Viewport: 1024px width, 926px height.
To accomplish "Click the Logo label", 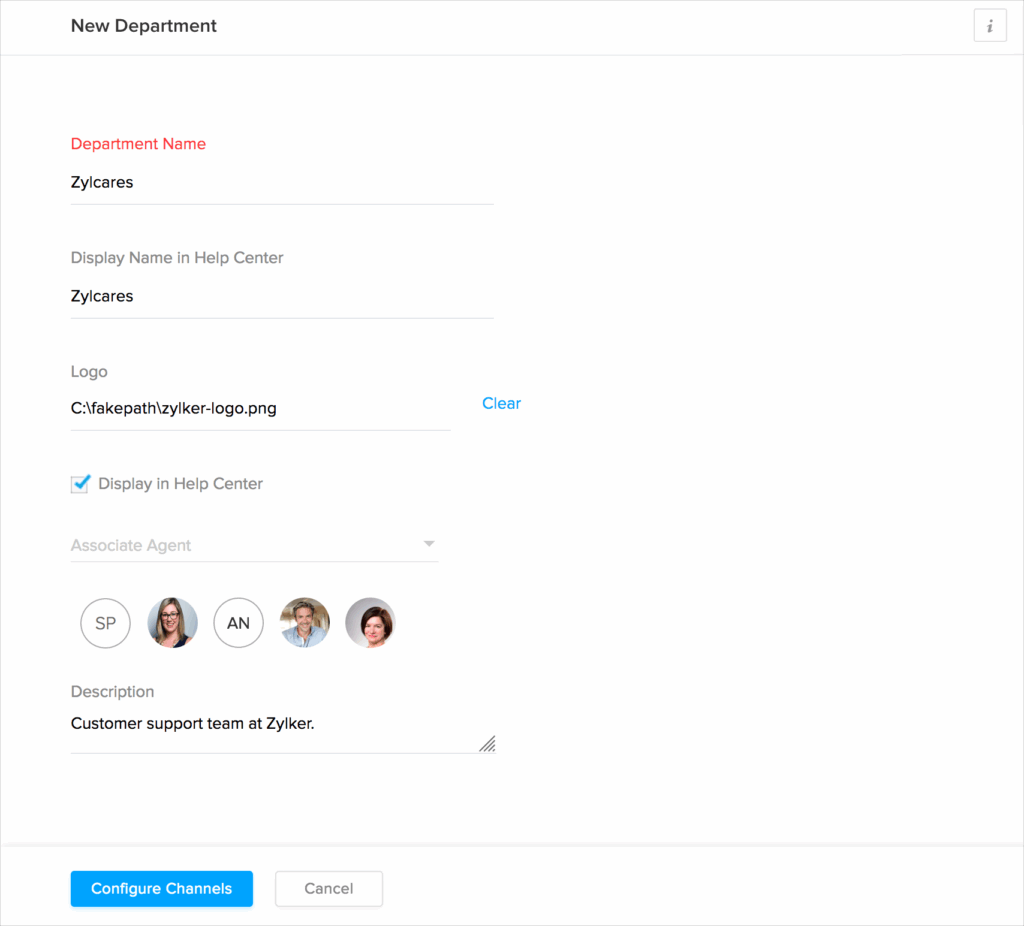I will coord(89,372).
